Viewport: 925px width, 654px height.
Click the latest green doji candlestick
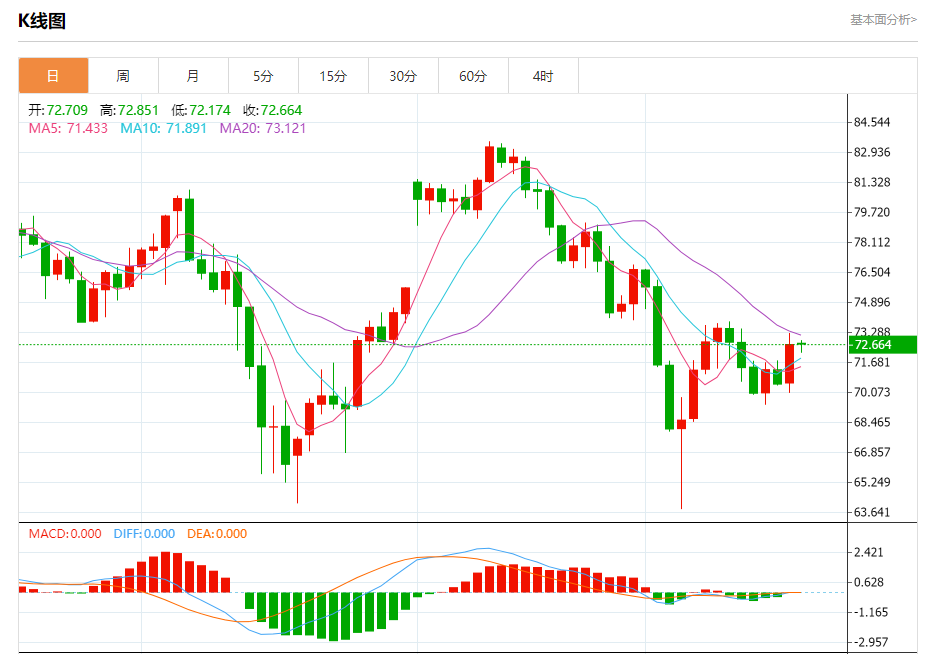[x=801, y=344]
